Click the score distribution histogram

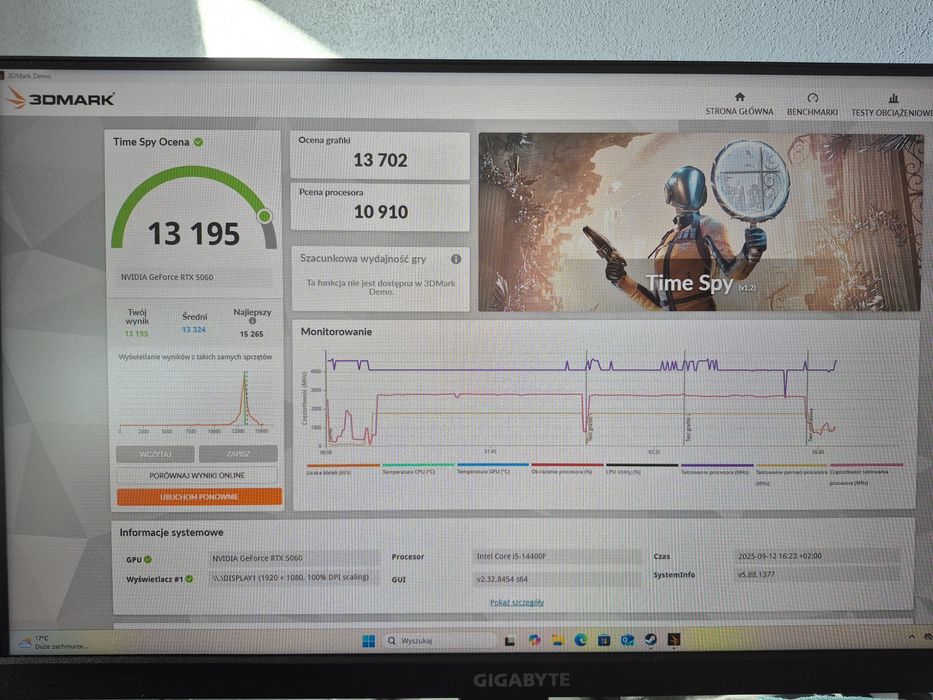pos(195,403)
